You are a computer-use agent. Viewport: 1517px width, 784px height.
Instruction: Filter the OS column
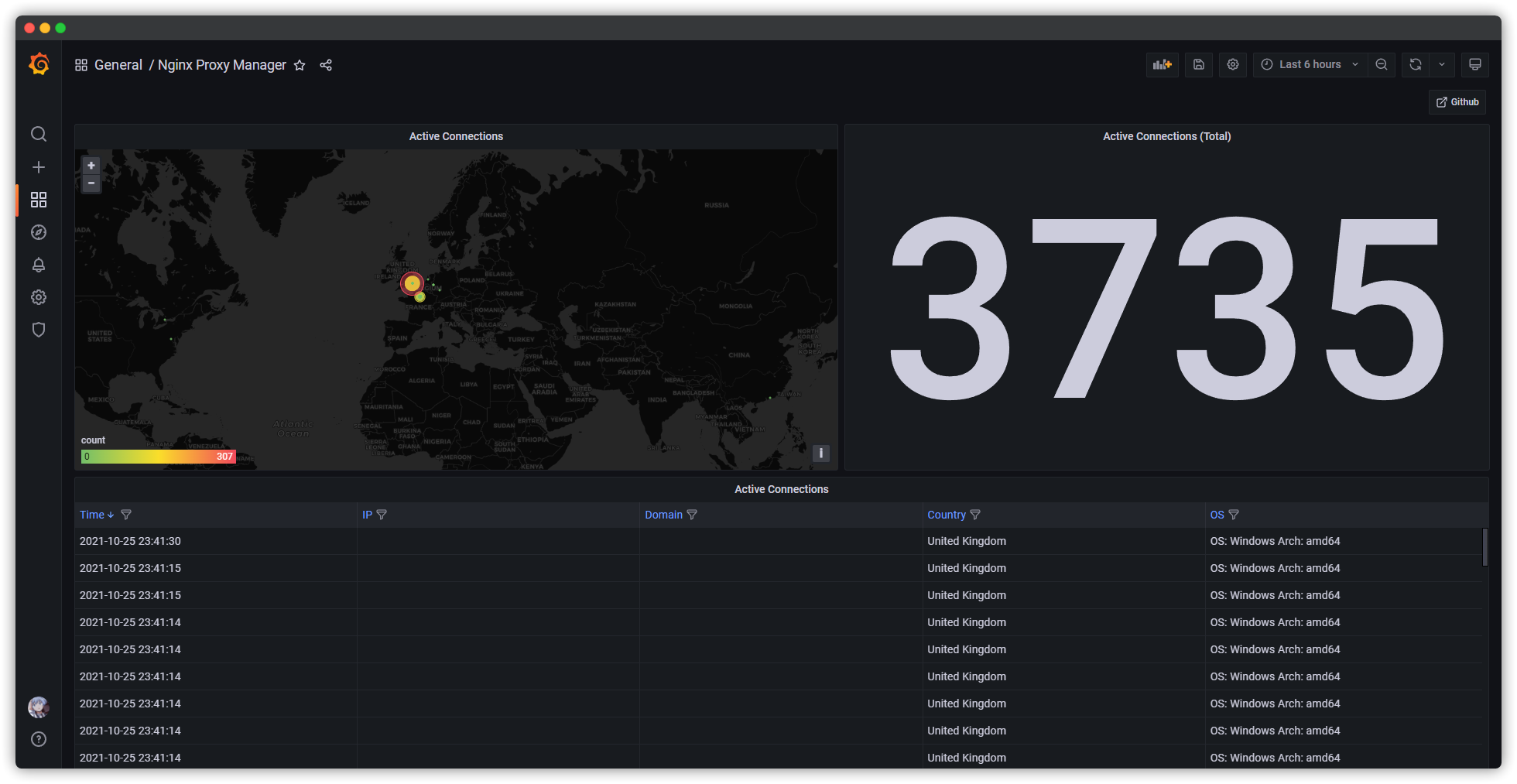pyautogui.click(x=1234, y=515)
